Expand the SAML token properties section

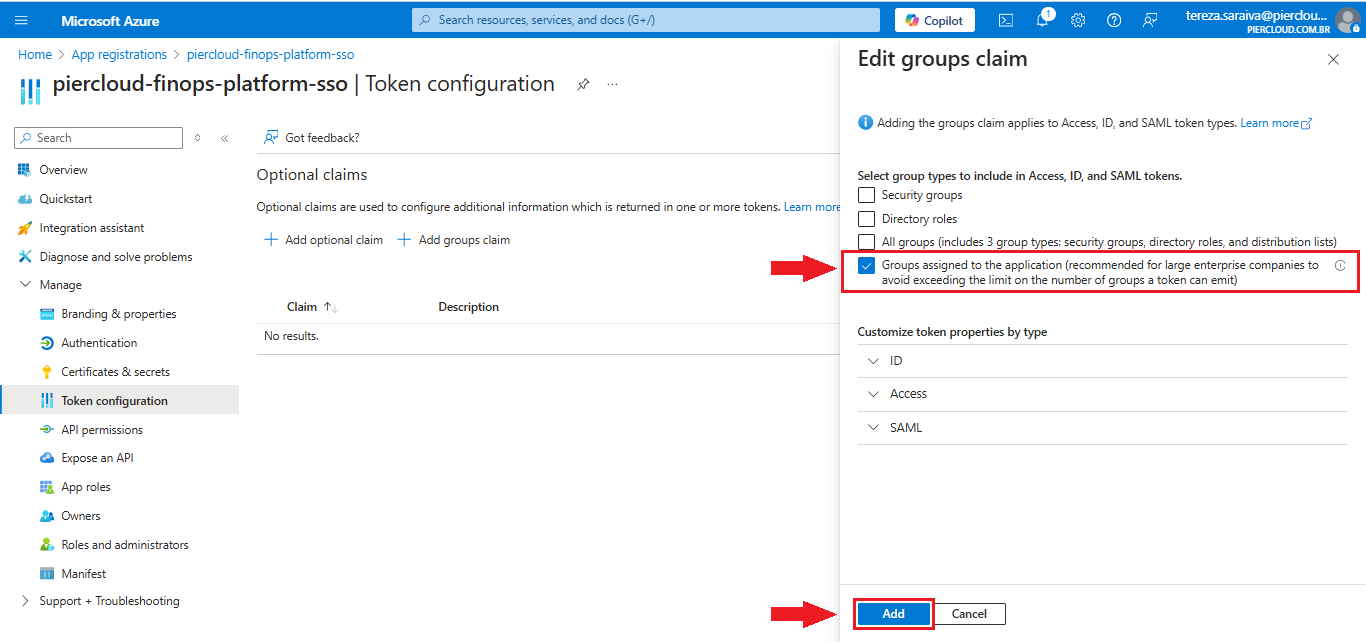905,428
